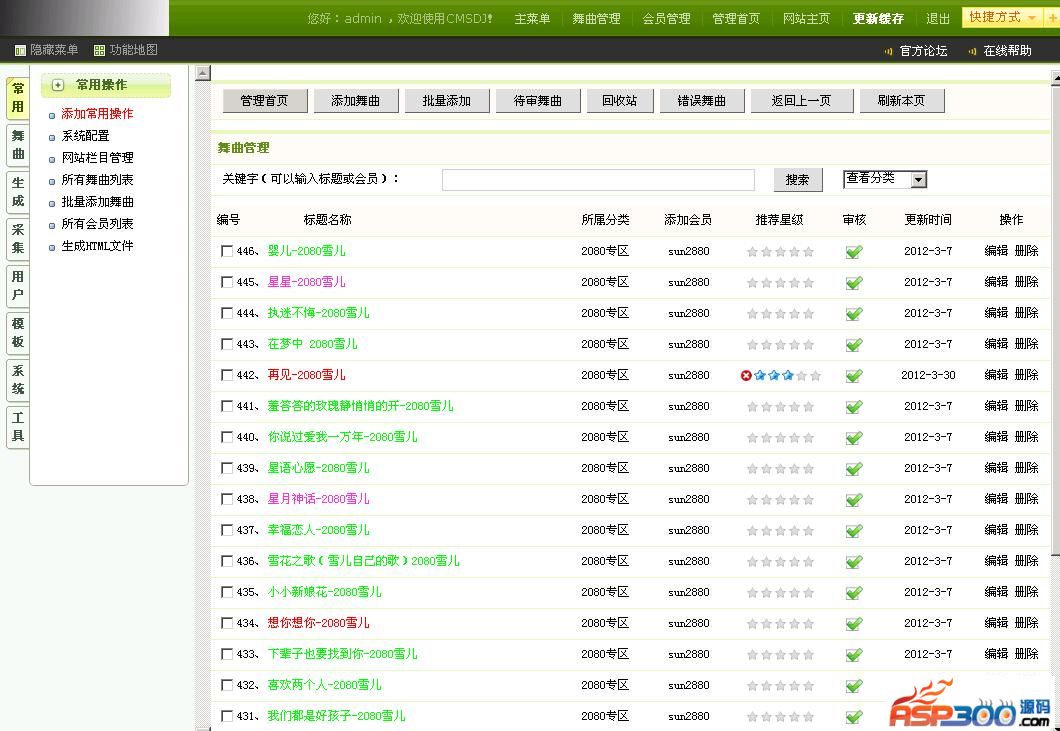Expand the 常用操作 panel header
The image size is (1060, 731).
tap(105, 85)
